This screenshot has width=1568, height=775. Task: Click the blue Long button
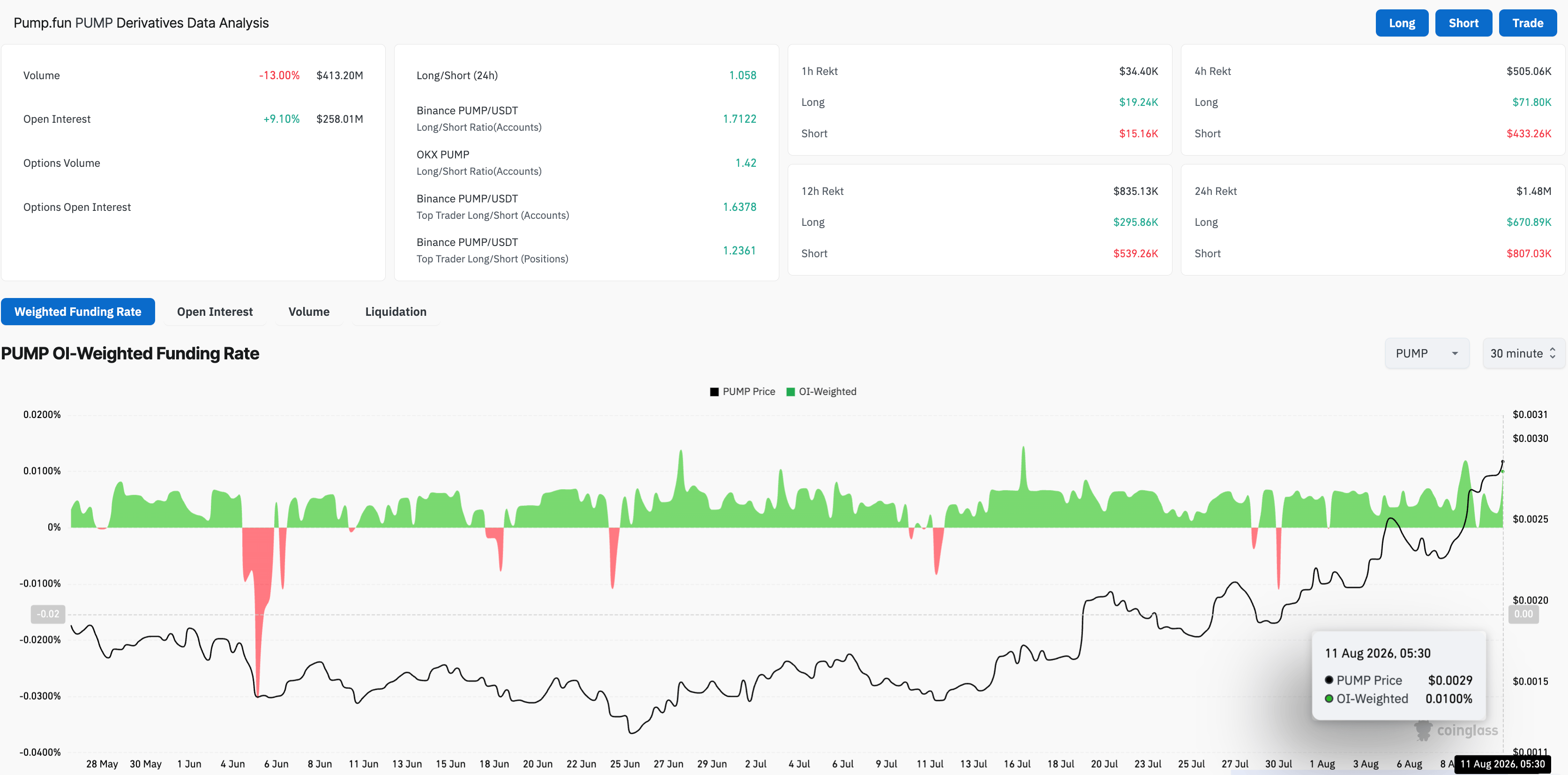1401,23
